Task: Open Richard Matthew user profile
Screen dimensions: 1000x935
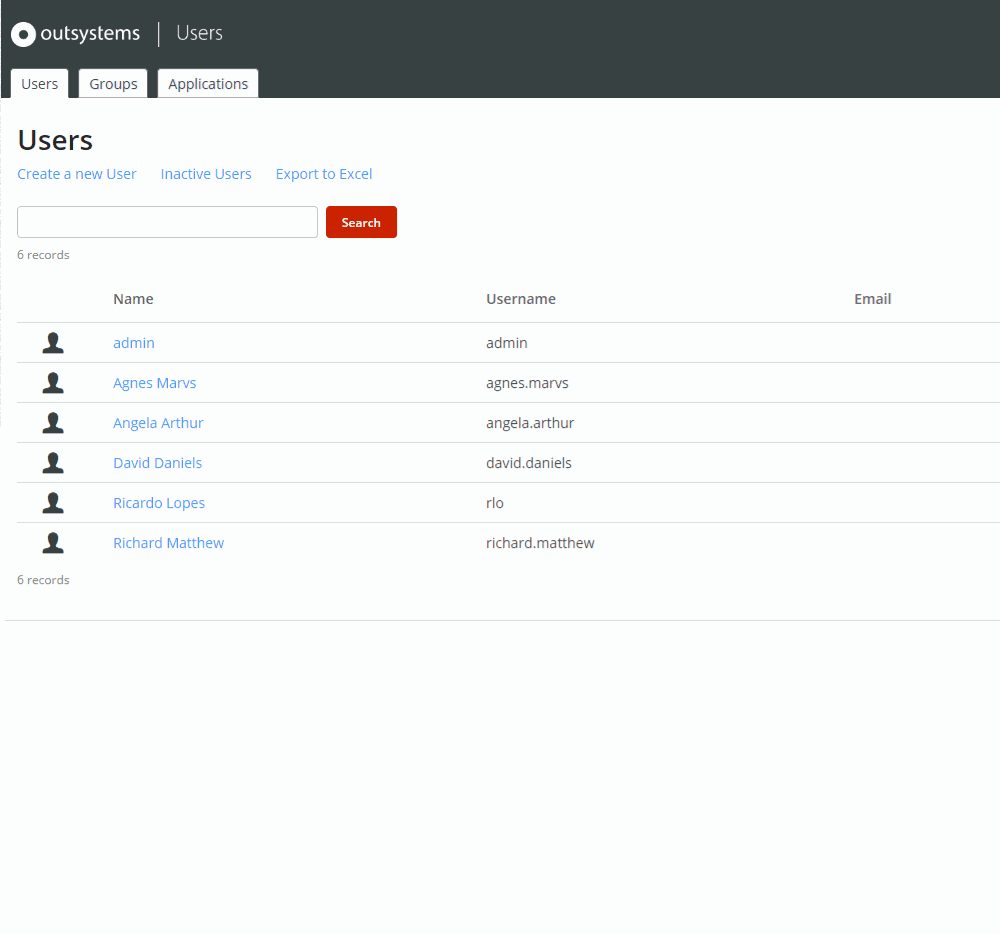Action: point(168,542)
